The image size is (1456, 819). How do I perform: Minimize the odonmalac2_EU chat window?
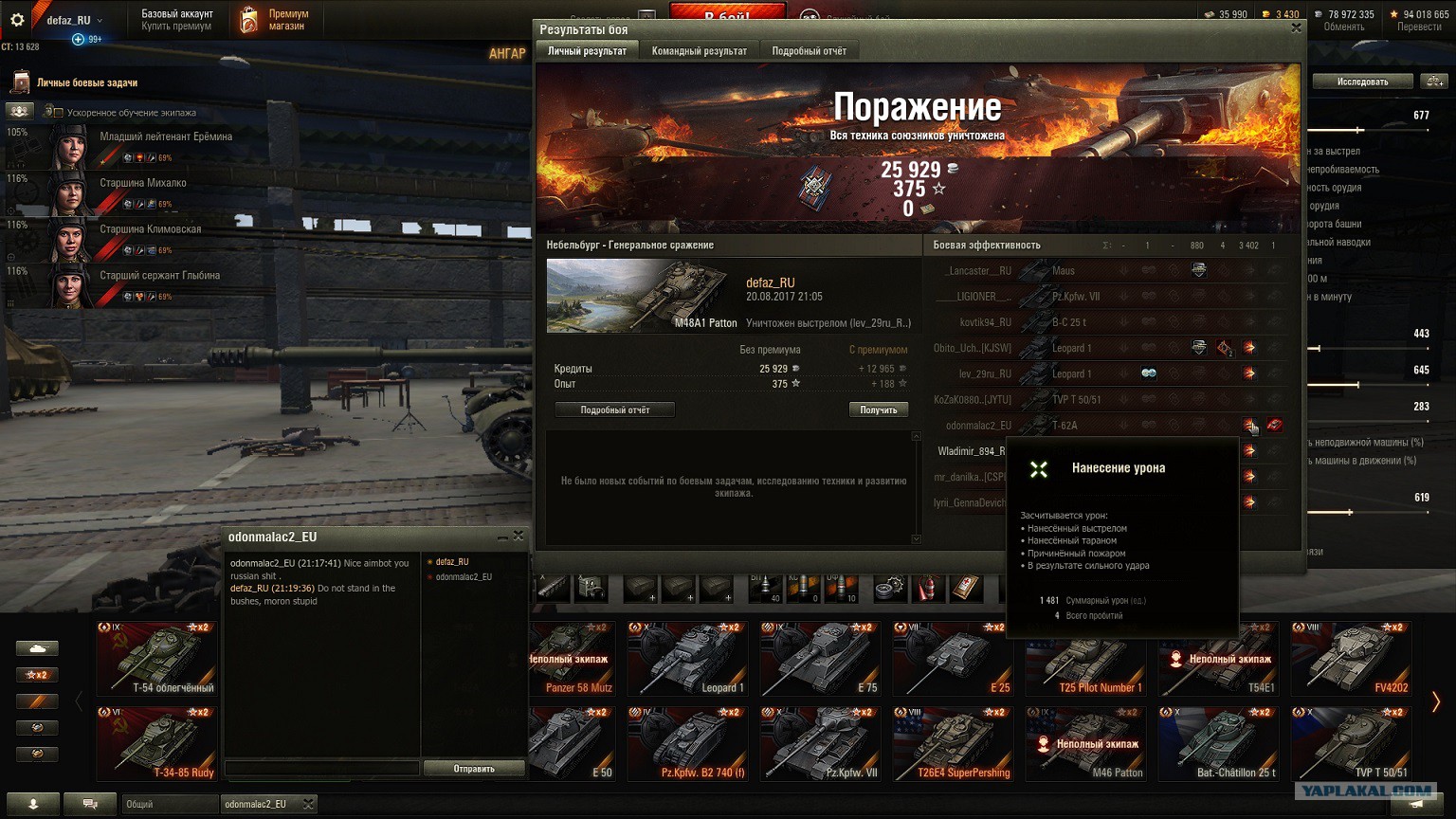[x=502, y=537]
